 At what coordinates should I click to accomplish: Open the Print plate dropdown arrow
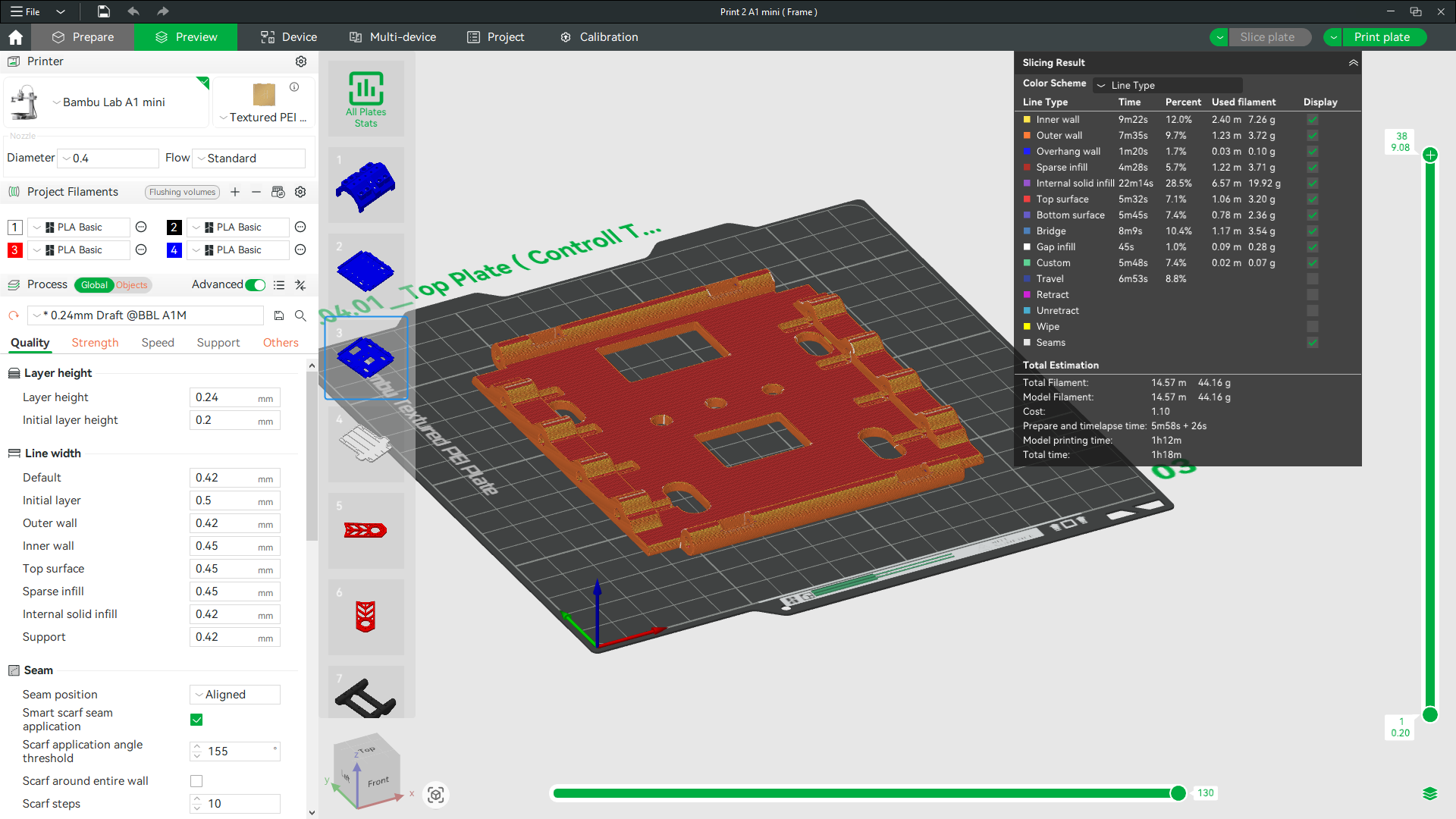(x=1333, y=37)
